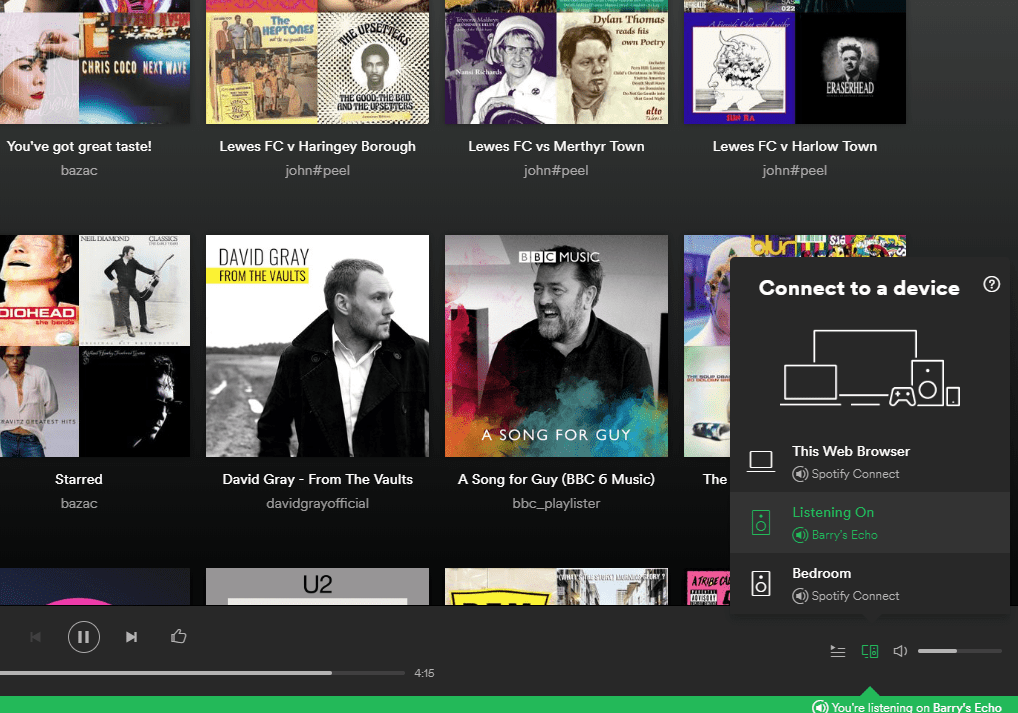
Task: Open the Starred playlist cover
Action: 95,345
